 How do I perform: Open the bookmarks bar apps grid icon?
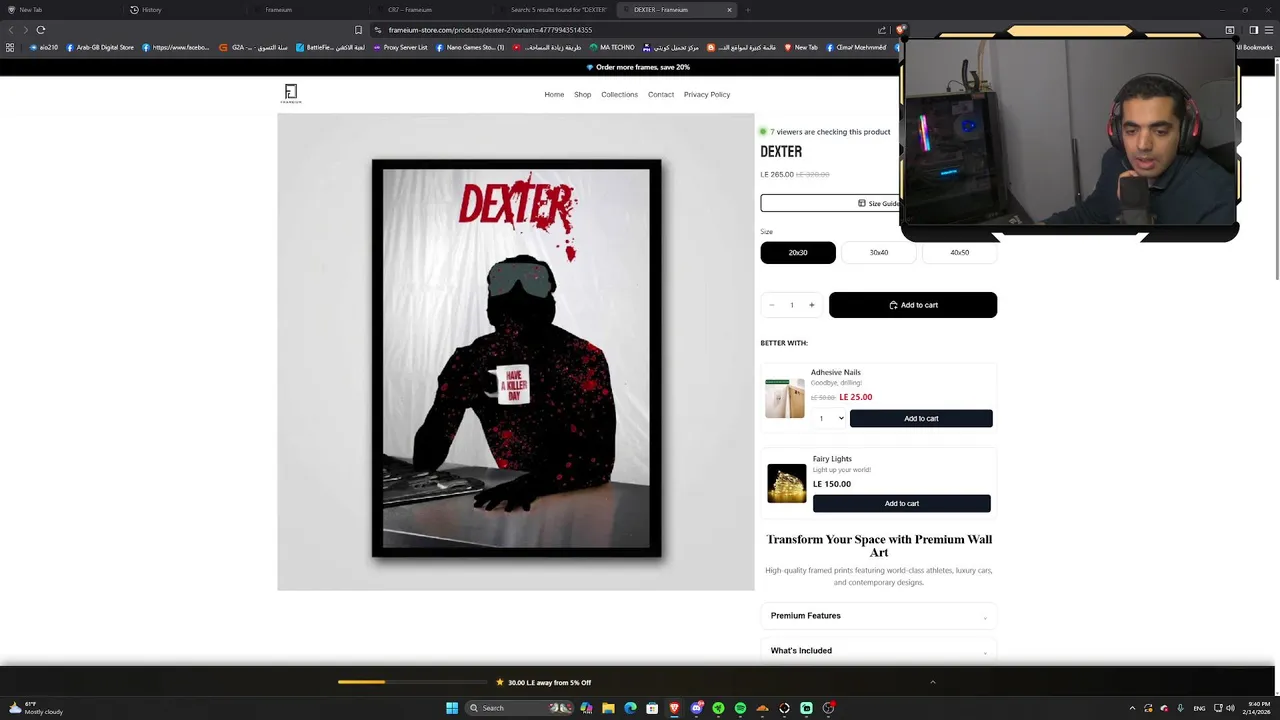(10, 47)
